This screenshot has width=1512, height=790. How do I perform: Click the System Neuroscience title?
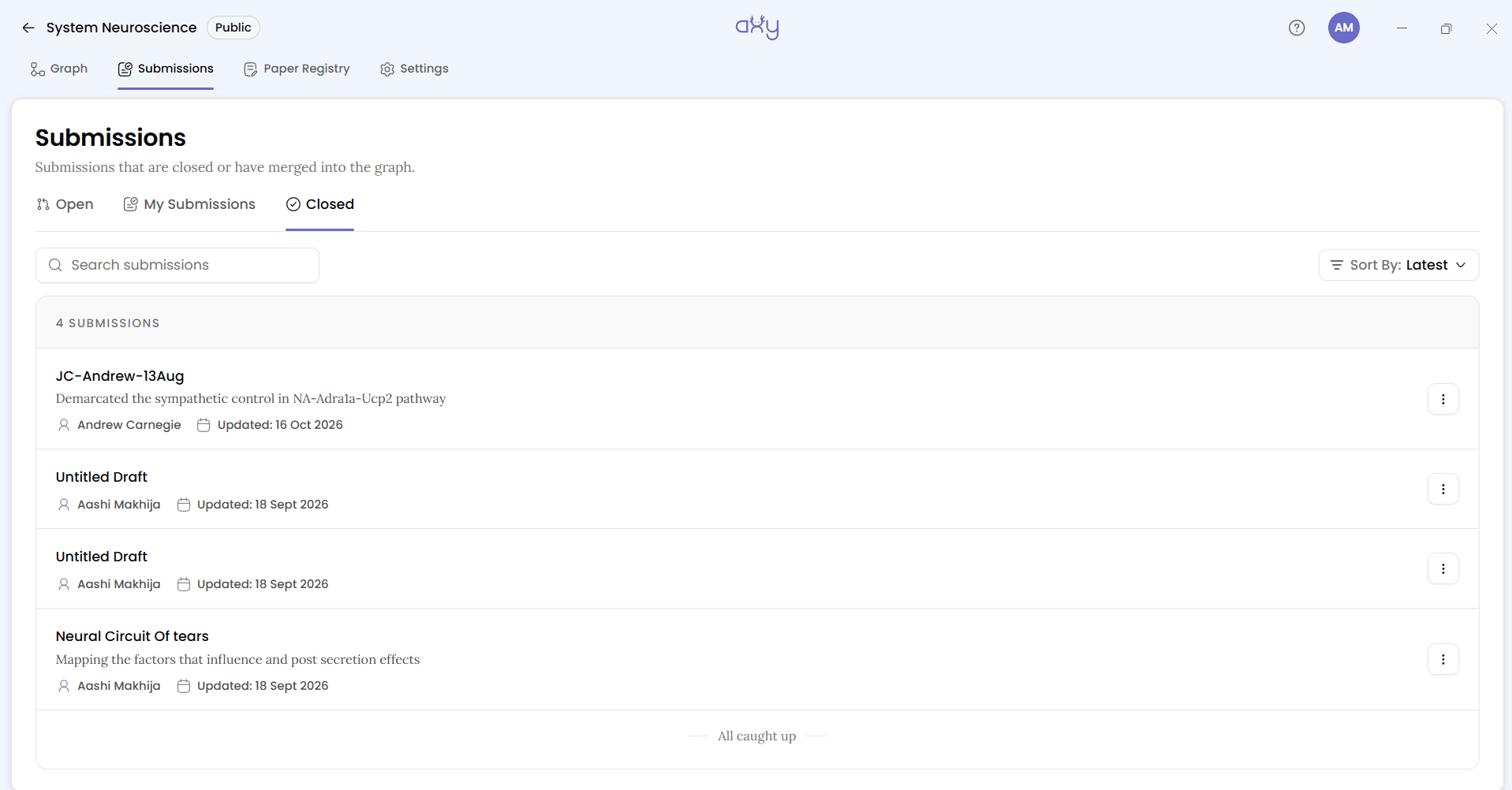(121, 28)
